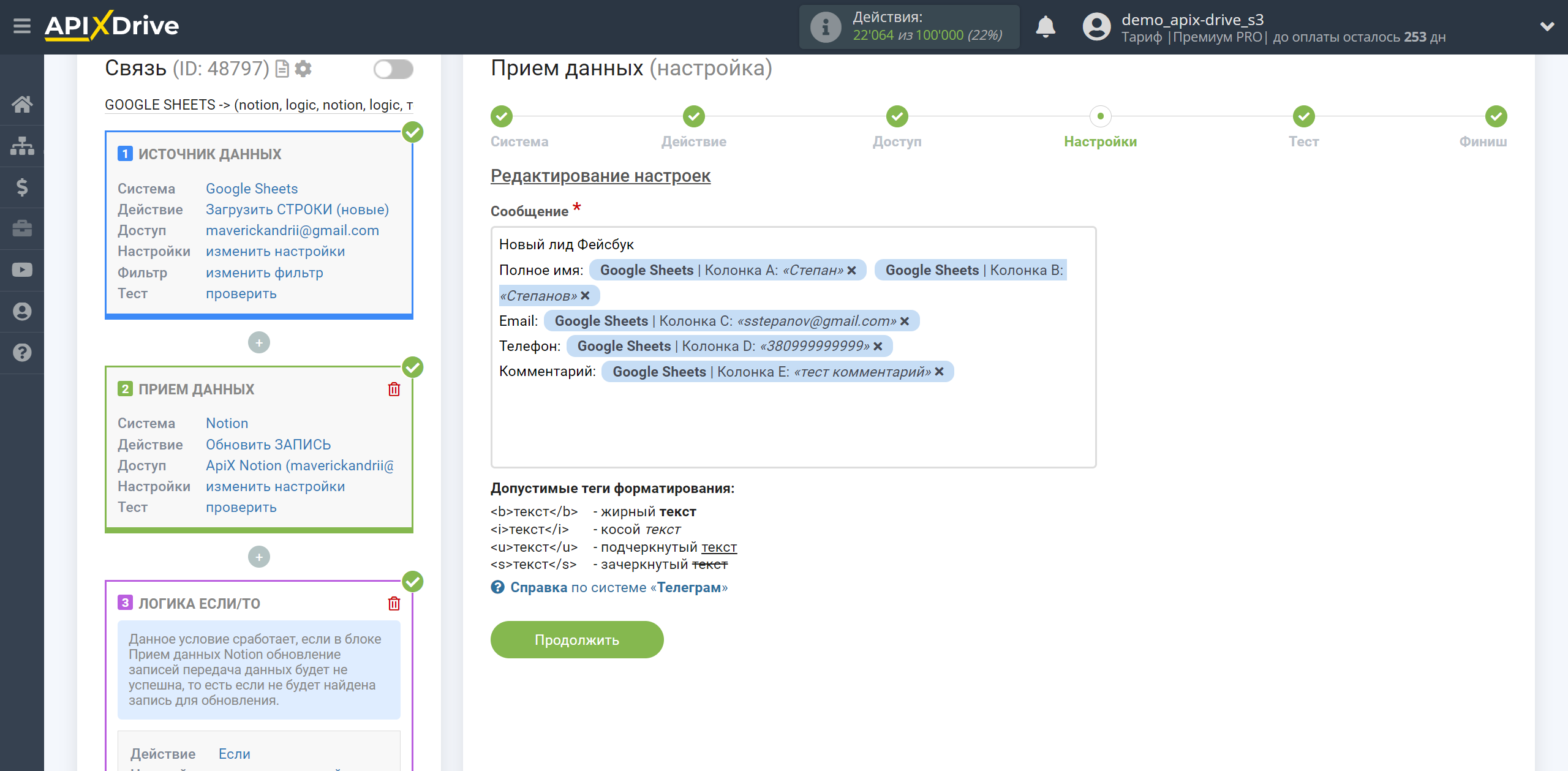
Task: Open the Google Sheets system link
Action: [252, 189]
